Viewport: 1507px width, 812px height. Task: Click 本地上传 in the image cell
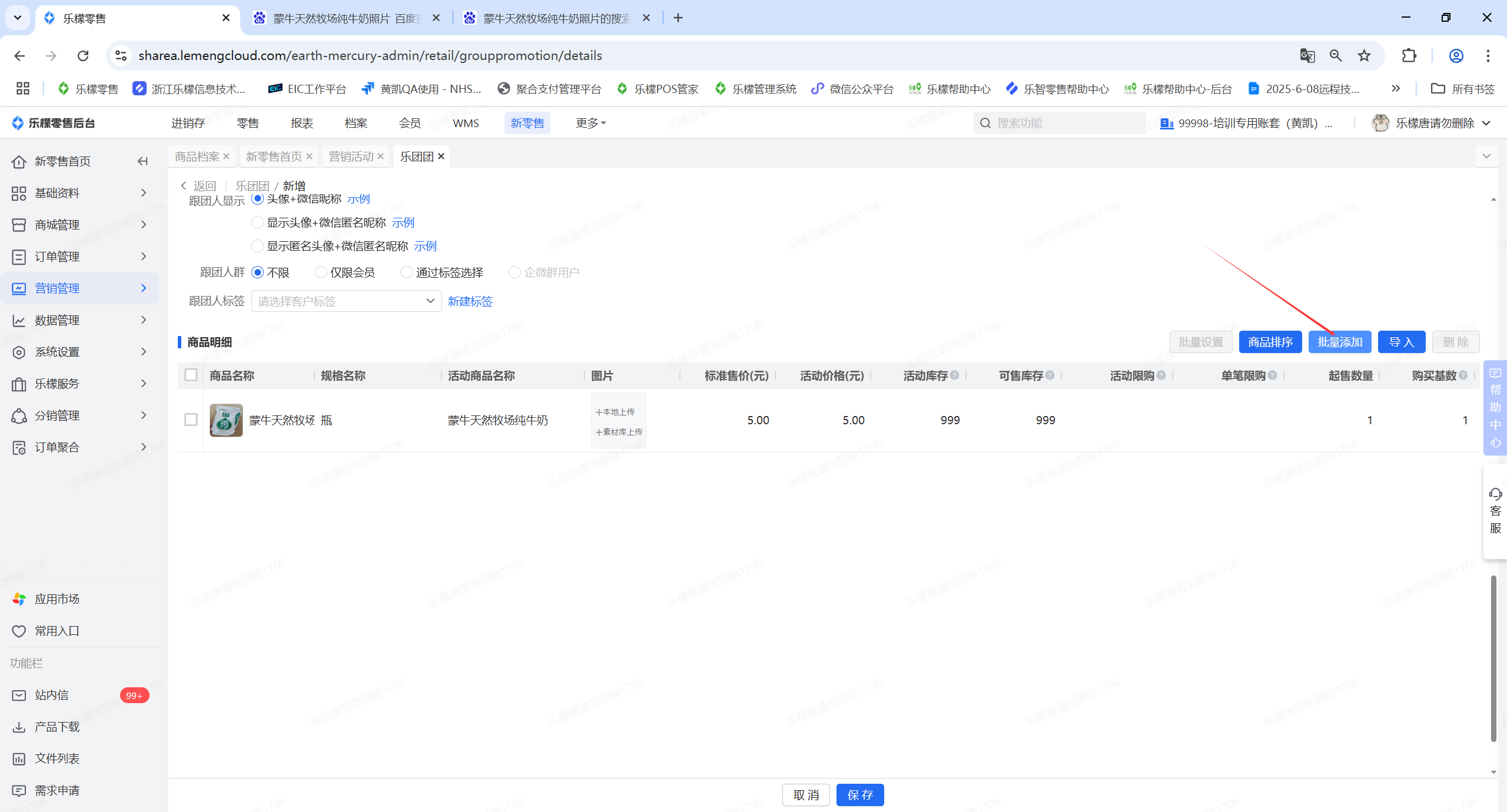point(615,412)
